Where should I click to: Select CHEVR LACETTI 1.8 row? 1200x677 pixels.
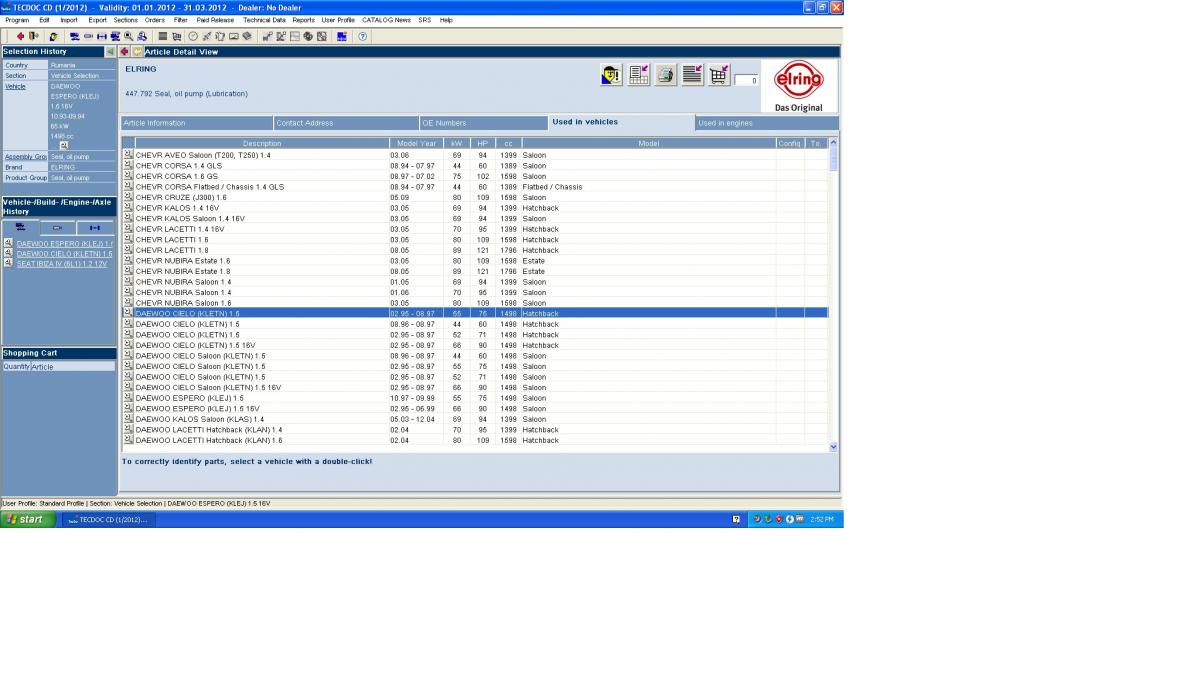point(475,250)
